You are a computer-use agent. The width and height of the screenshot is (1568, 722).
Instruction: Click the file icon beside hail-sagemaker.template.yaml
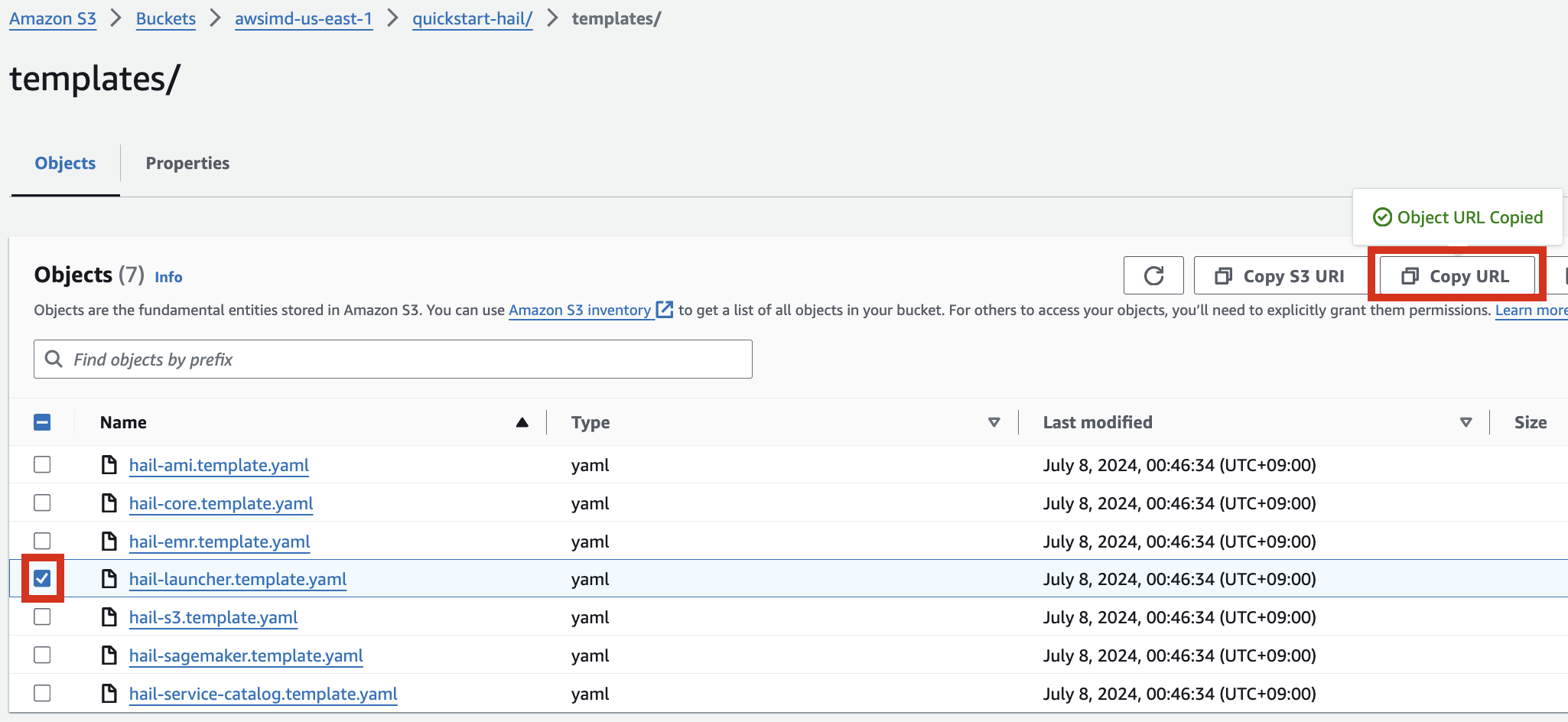[109, 655]
